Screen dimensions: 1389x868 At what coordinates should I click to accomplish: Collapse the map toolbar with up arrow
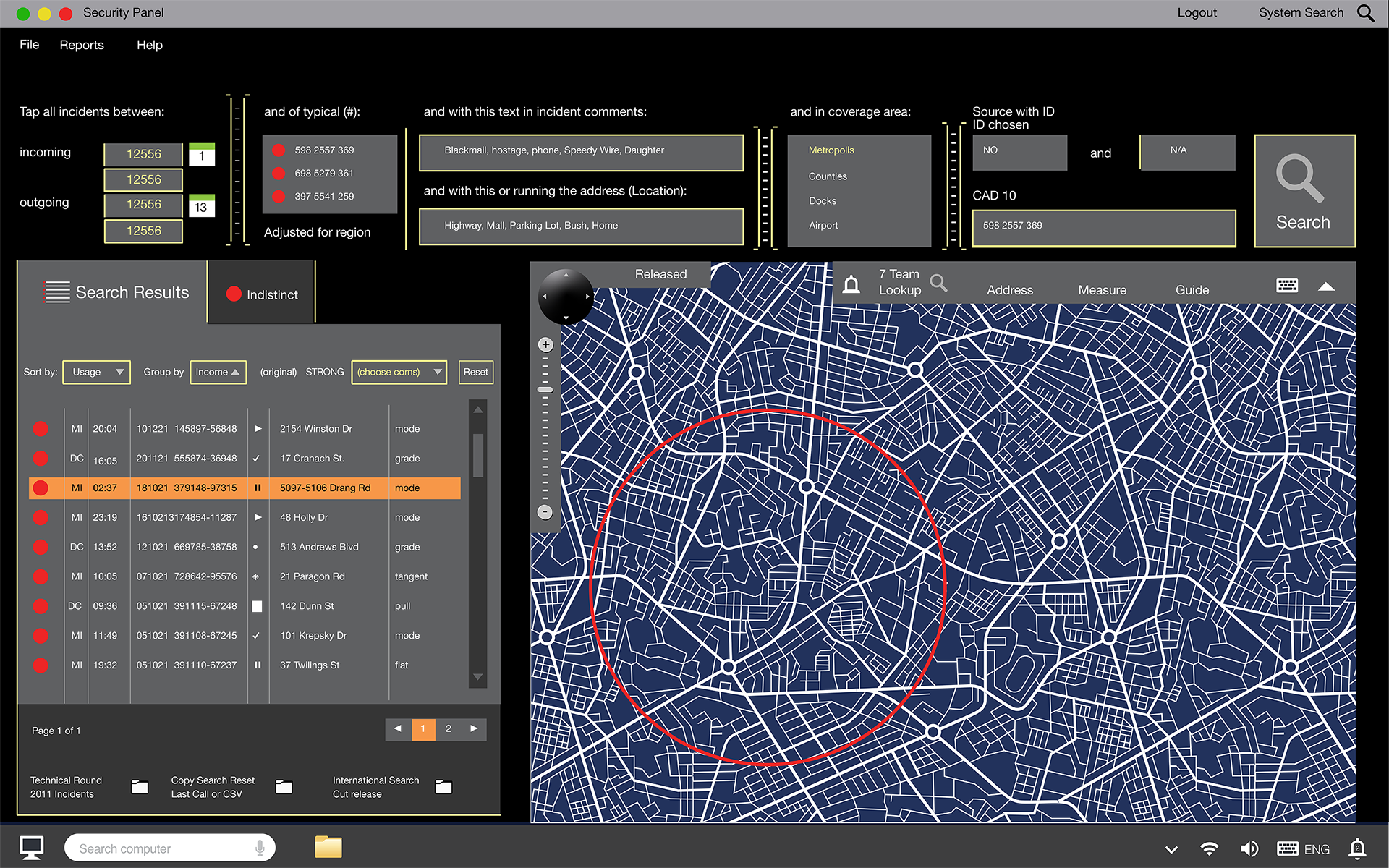pyautogui.click(x=1326, y=286)
